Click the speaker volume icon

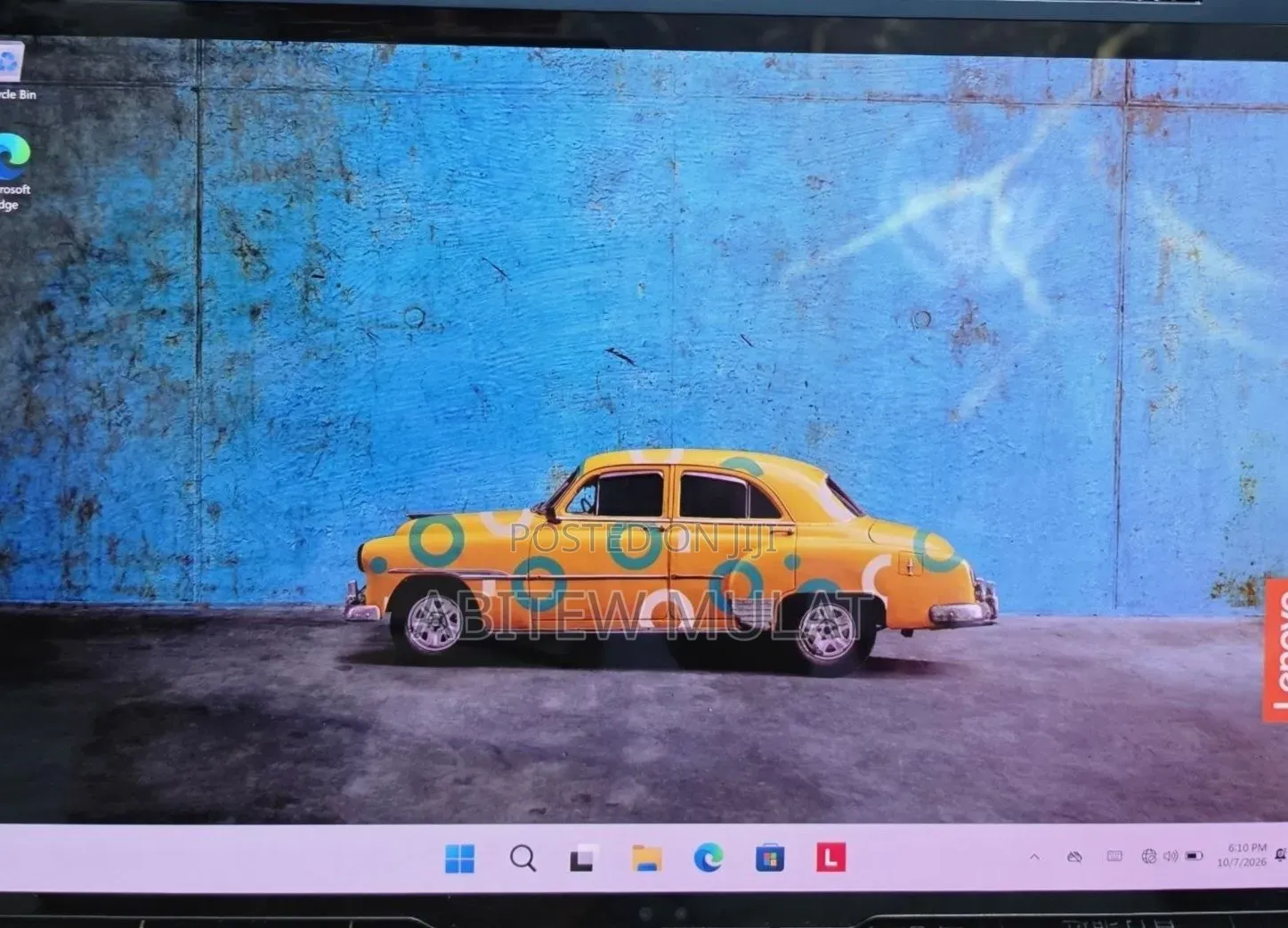(x=1171, y=856)
